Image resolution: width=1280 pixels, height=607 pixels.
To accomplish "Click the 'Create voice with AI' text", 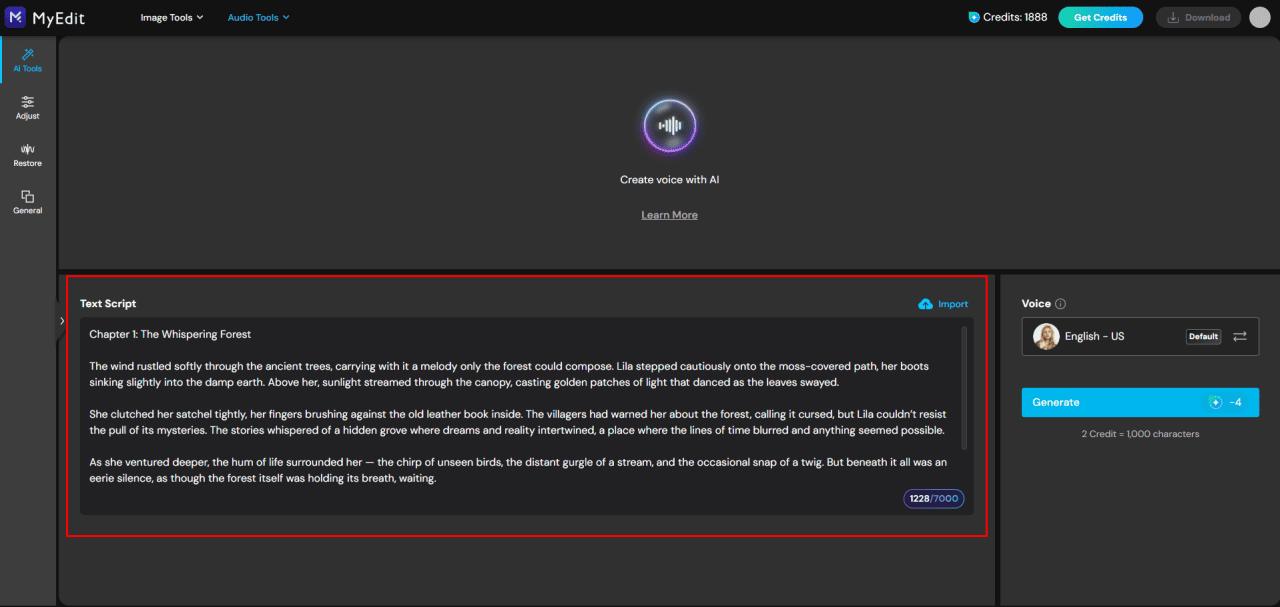I will click(669, 180).
